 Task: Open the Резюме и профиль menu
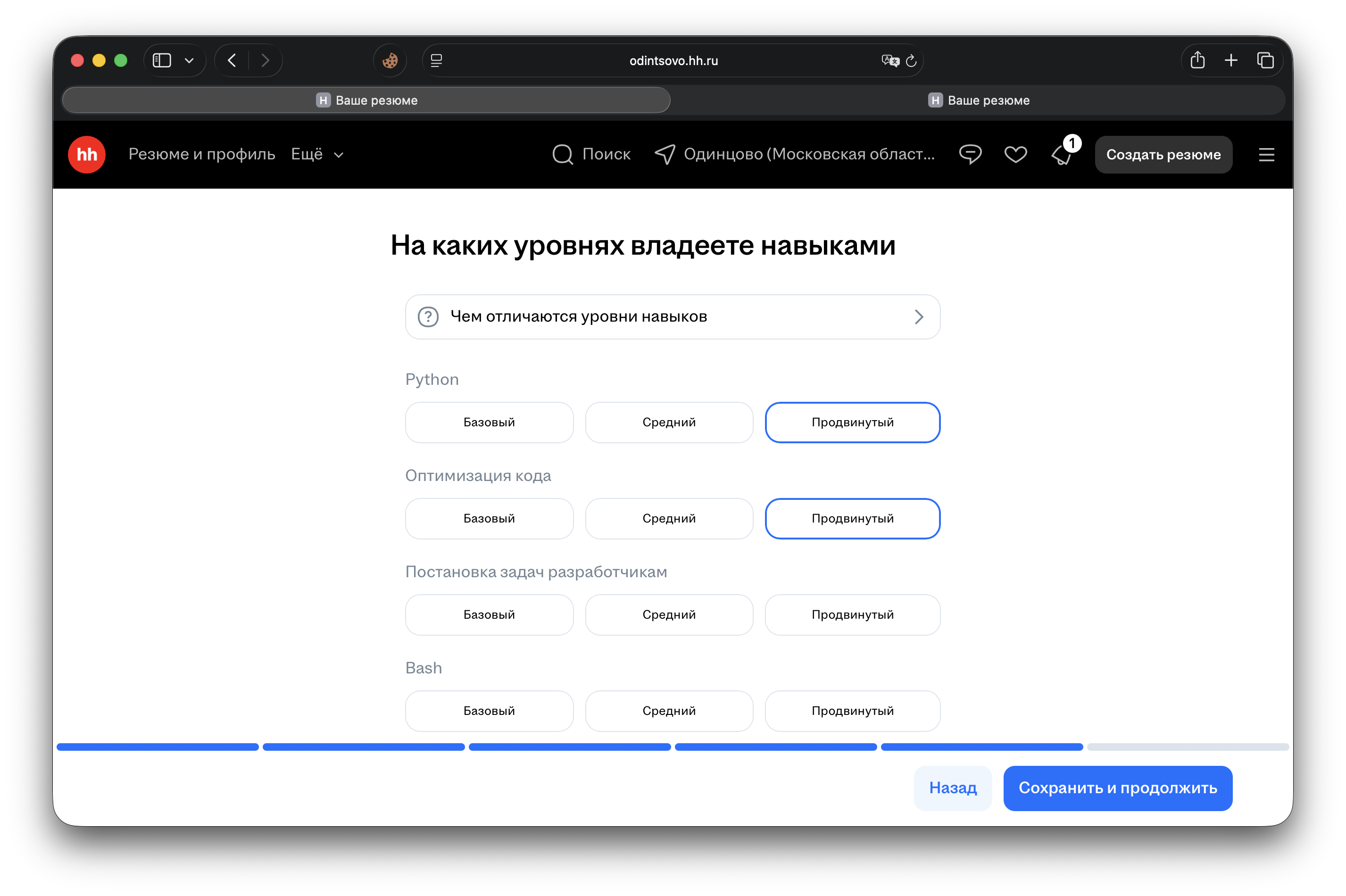202,154
